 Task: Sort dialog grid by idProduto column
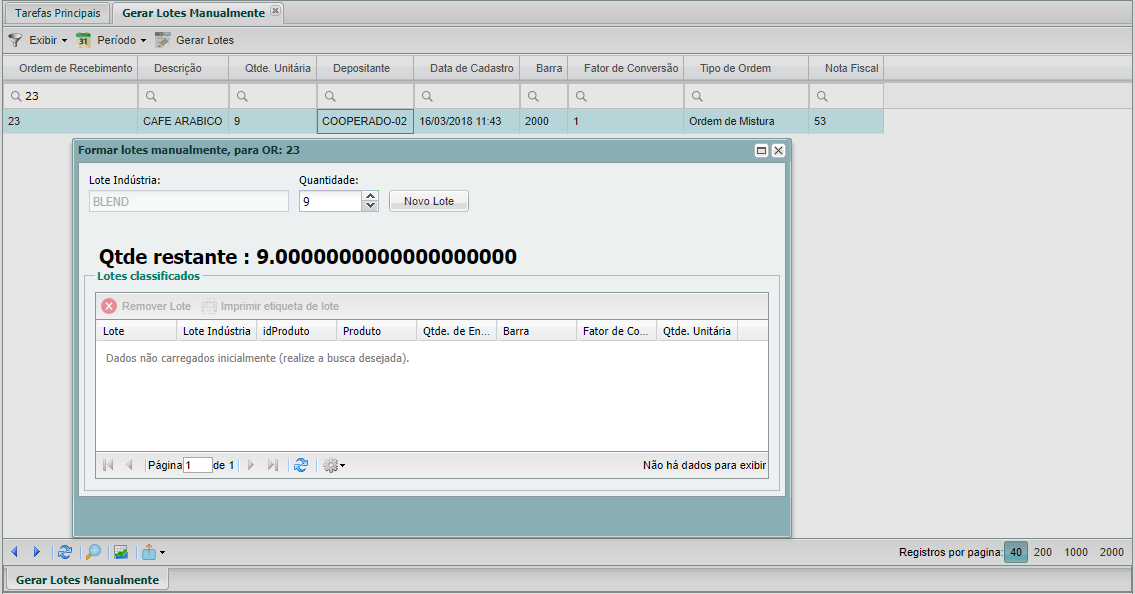[296, 331]
